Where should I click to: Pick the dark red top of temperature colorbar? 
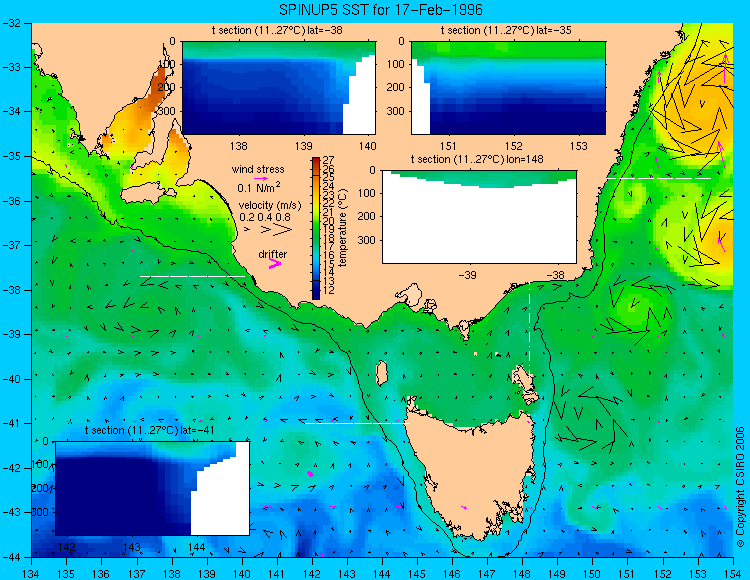click(316, 163)
